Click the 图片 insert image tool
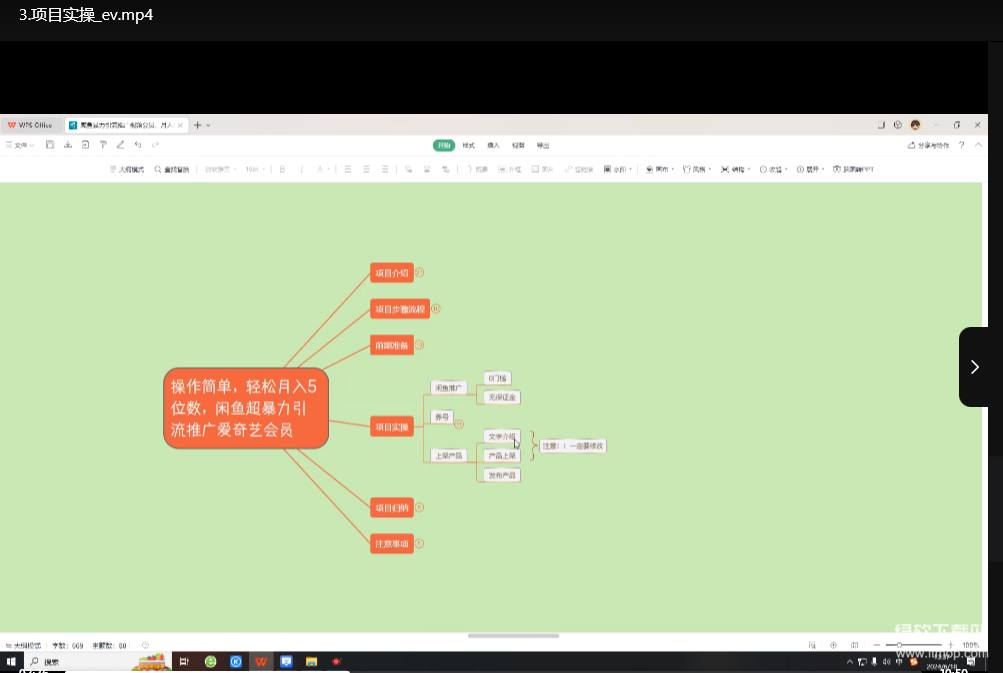 tap(542, 170)
